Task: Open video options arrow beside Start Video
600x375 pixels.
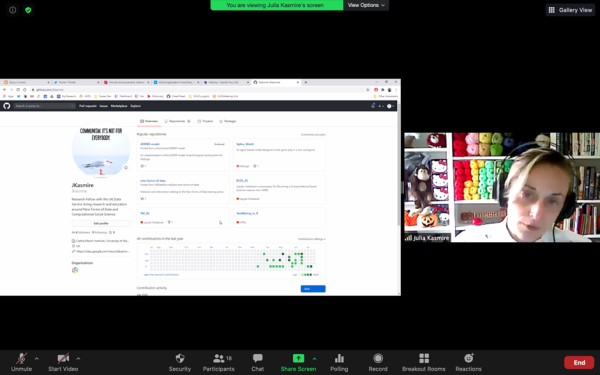Action: (x=78, y=359)
